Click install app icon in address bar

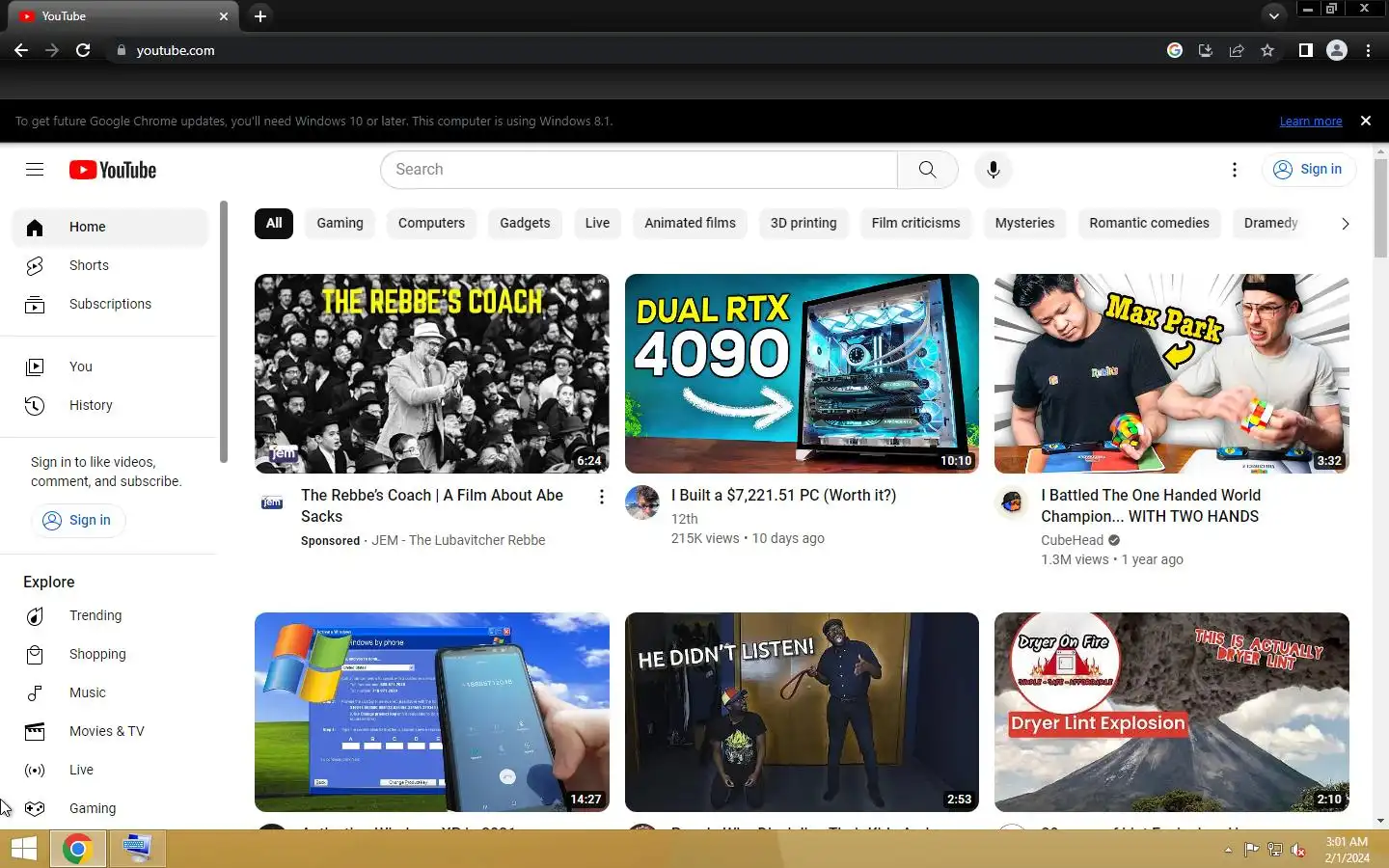[1206, 50]
